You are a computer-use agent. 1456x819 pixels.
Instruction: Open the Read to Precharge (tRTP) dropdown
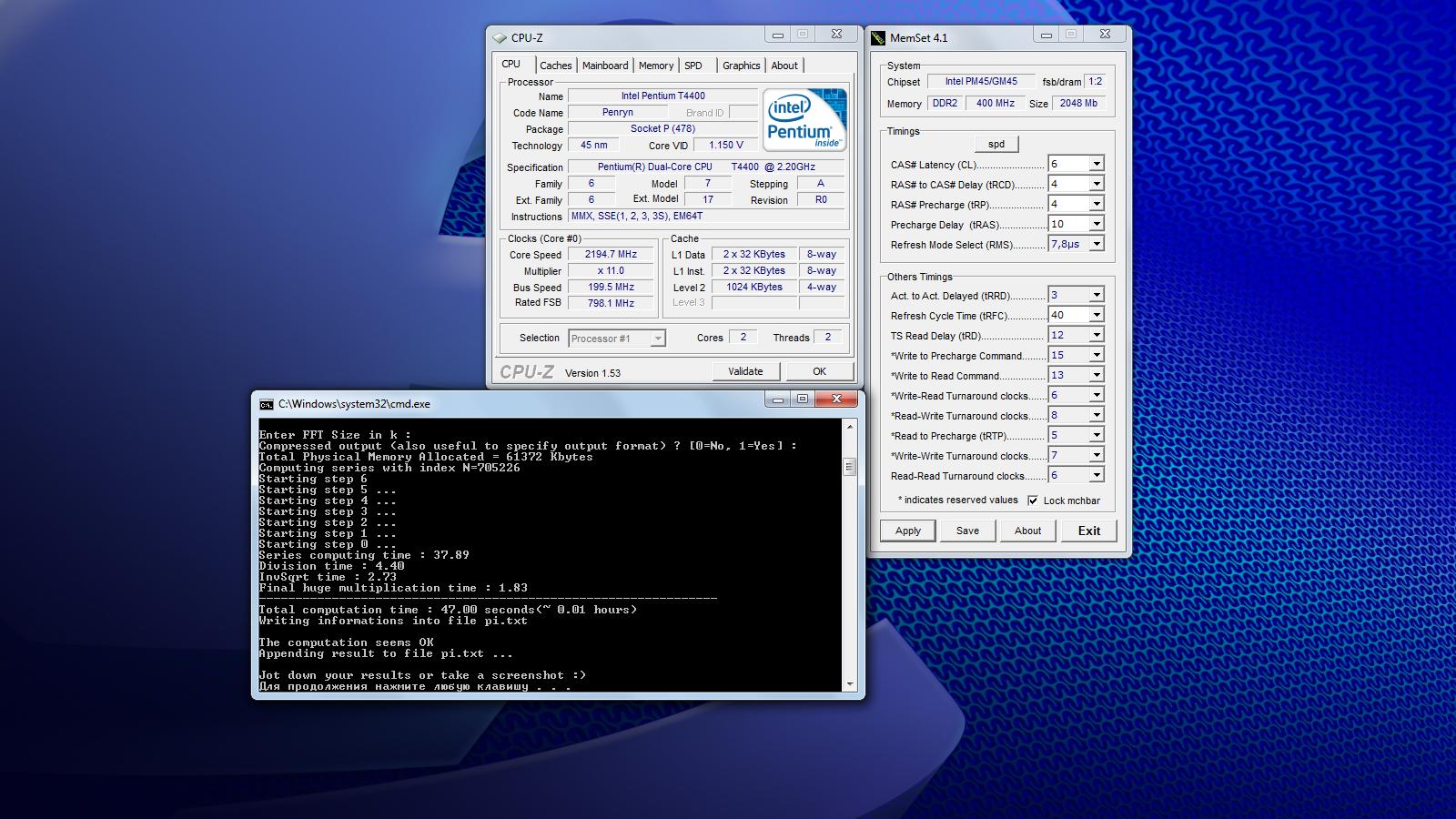click(1097, 436)
